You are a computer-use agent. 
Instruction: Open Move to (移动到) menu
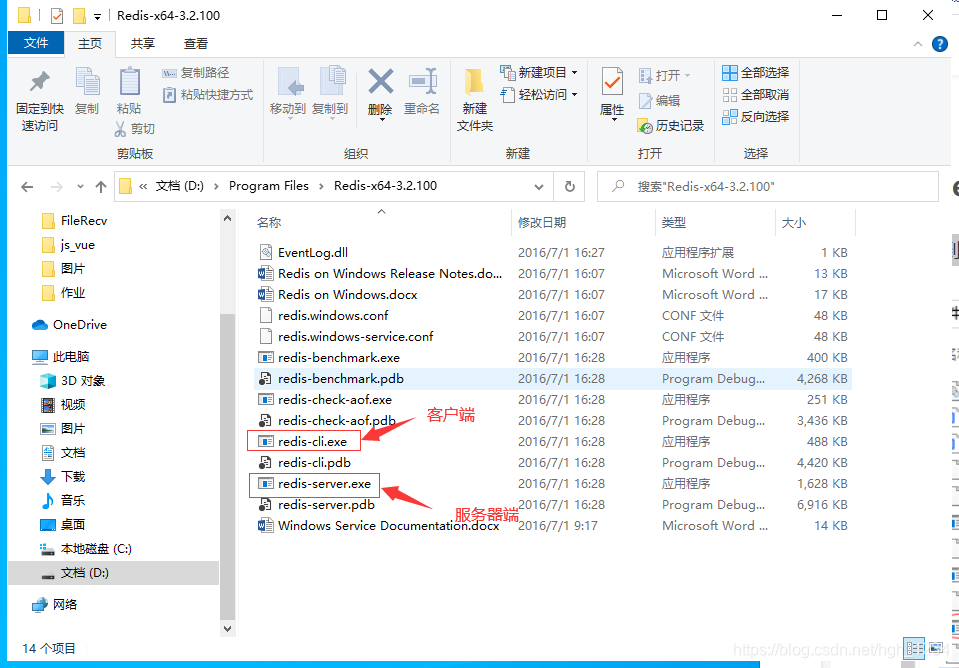point(287,94)
